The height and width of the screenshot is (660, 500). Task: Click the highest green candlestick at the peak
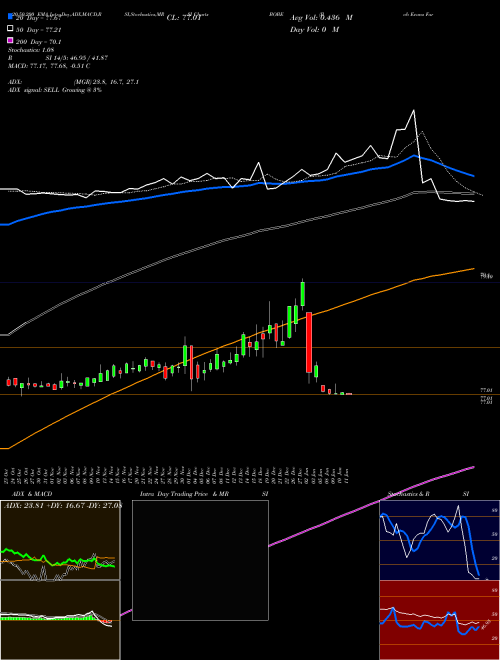click(x=303, y=293)
